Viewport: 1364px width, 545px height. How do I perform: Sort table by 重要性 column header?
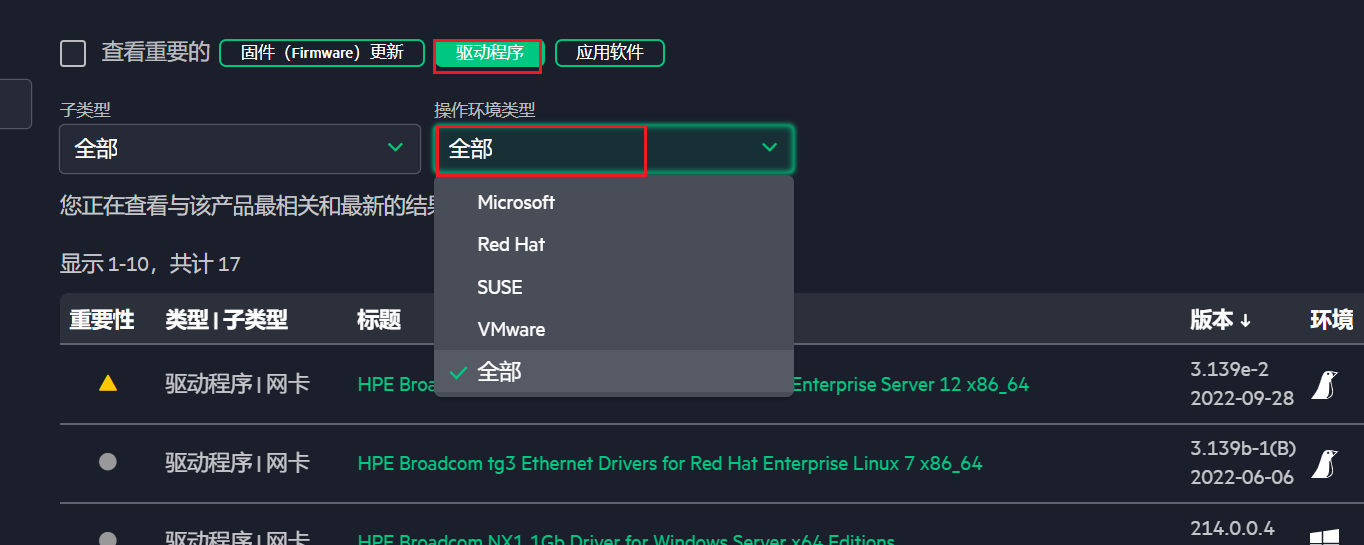click(x=101, y=320)
